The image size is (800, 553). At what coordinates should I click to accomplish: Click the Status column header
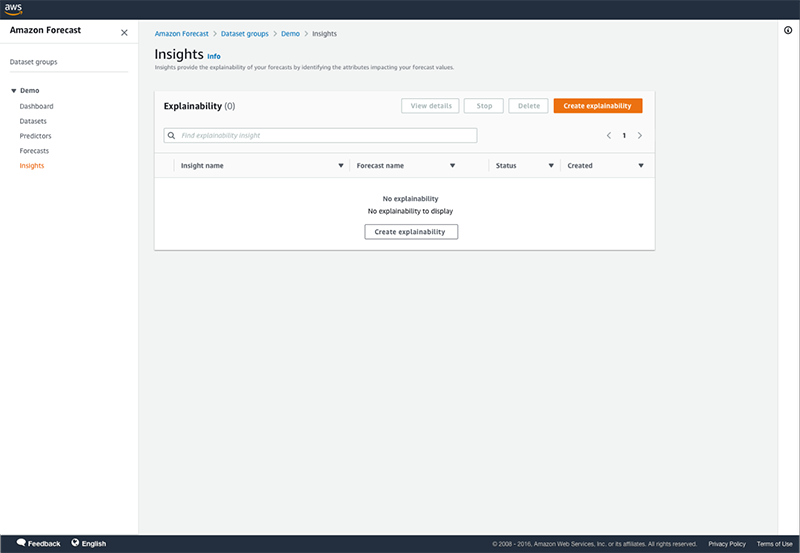(x=506, y=166)
